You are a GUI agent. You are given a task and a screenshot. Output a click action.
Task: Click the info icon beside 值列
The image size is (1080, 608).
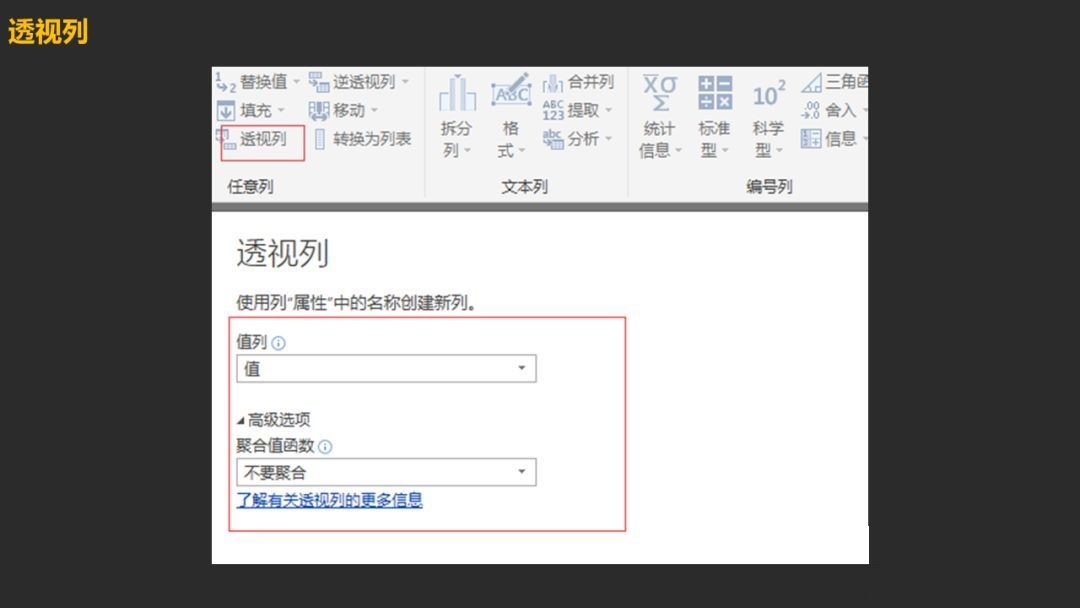278,343
